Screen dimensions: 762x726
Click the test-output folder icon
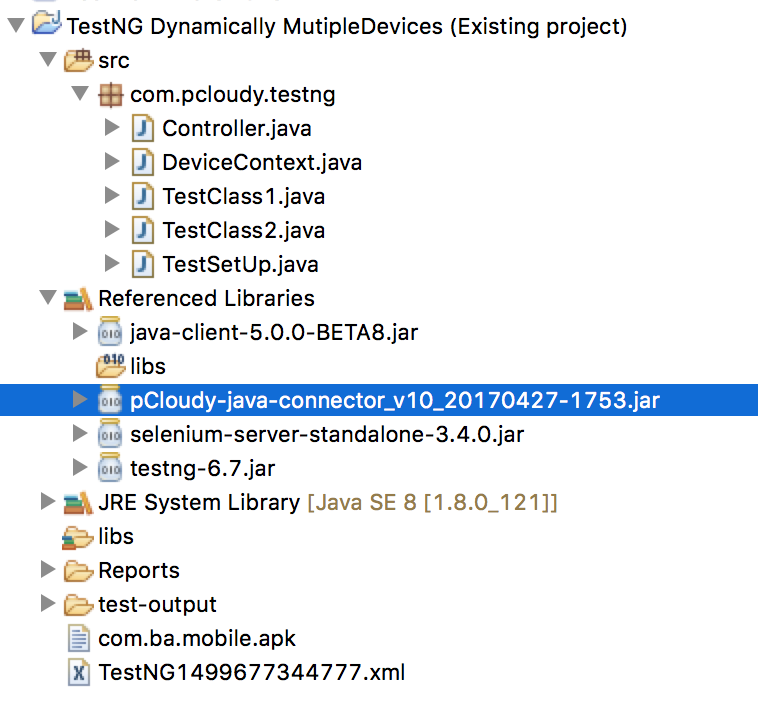tap(78, 605)
